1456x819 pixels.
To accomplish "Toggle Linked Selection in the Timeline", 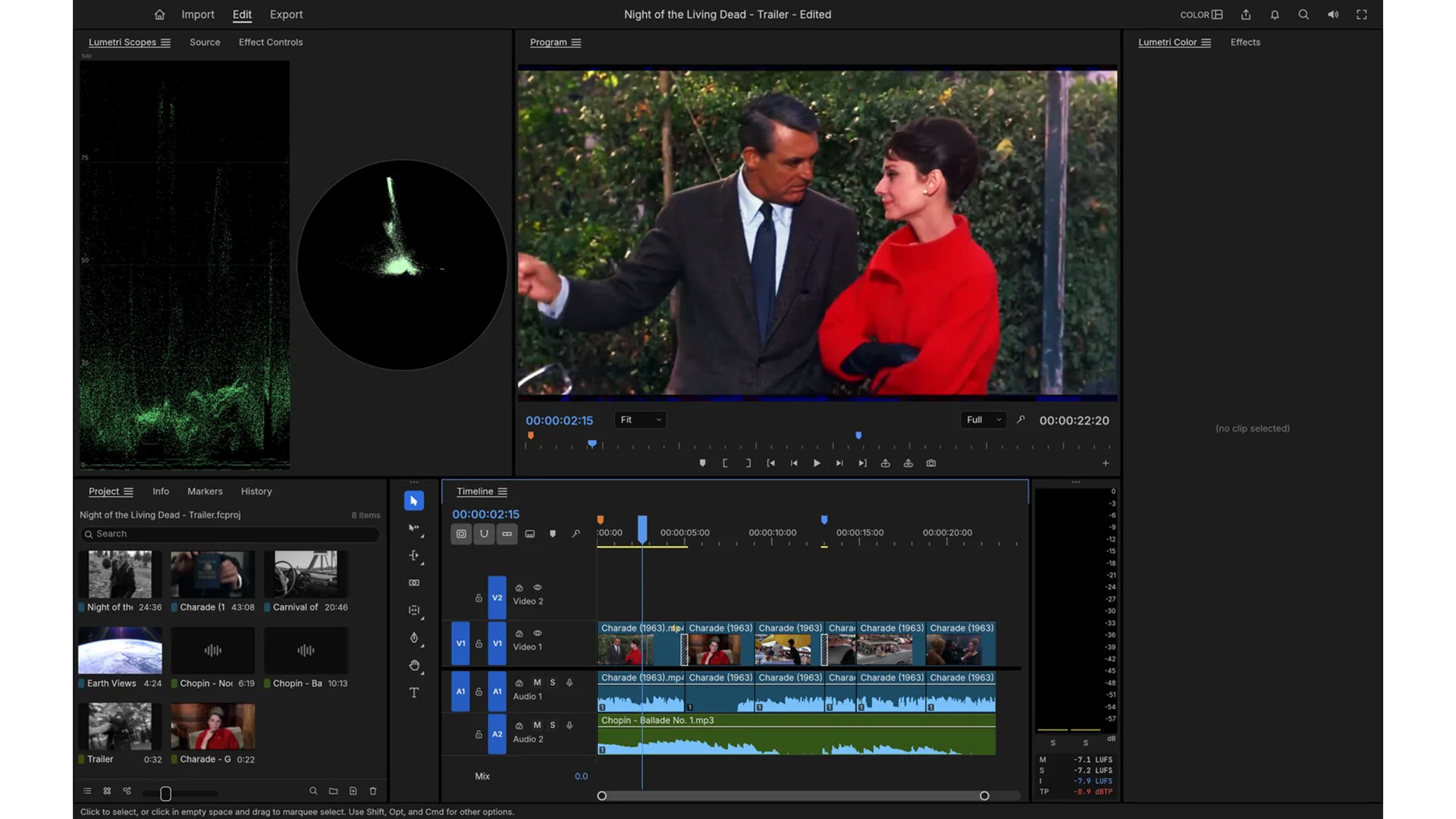I will 507,534.
